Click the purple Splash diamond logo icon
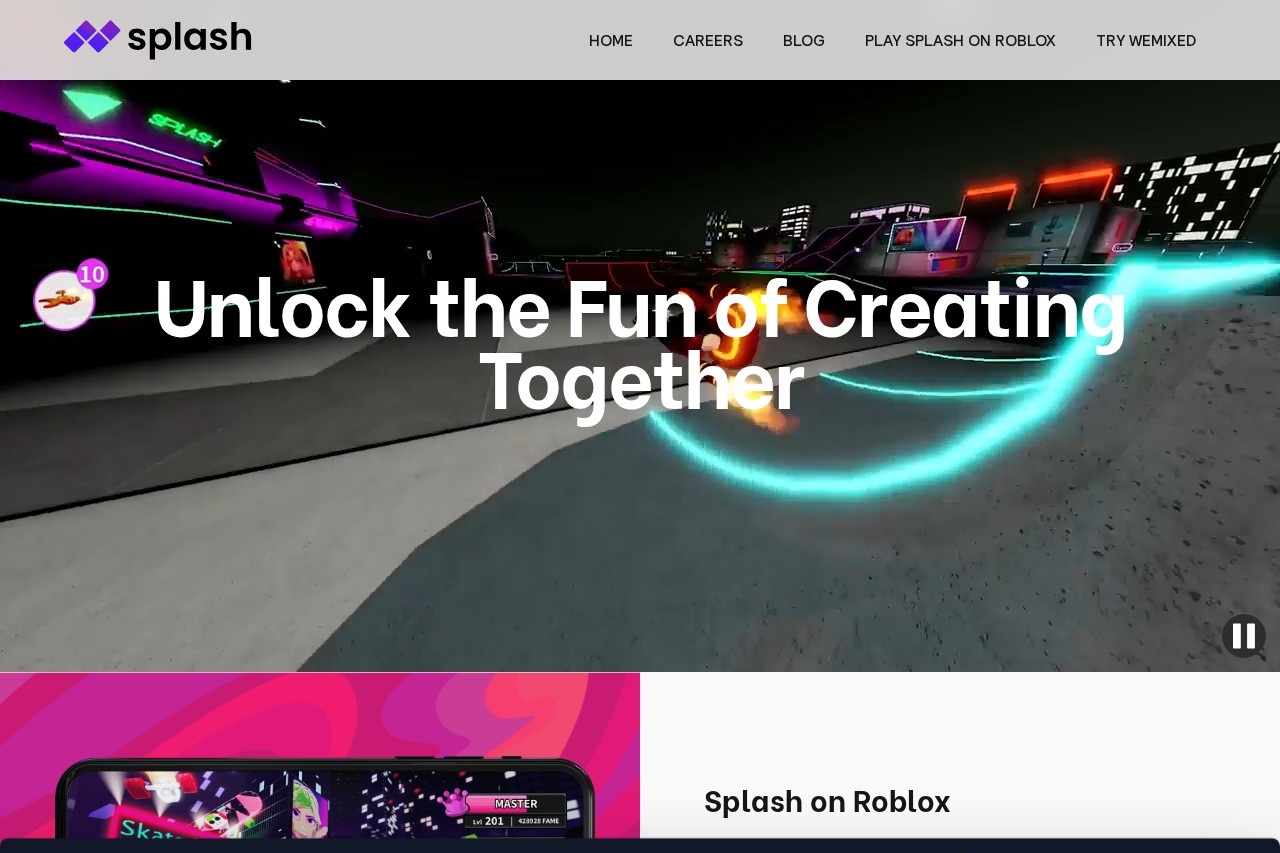 [92, 37]
